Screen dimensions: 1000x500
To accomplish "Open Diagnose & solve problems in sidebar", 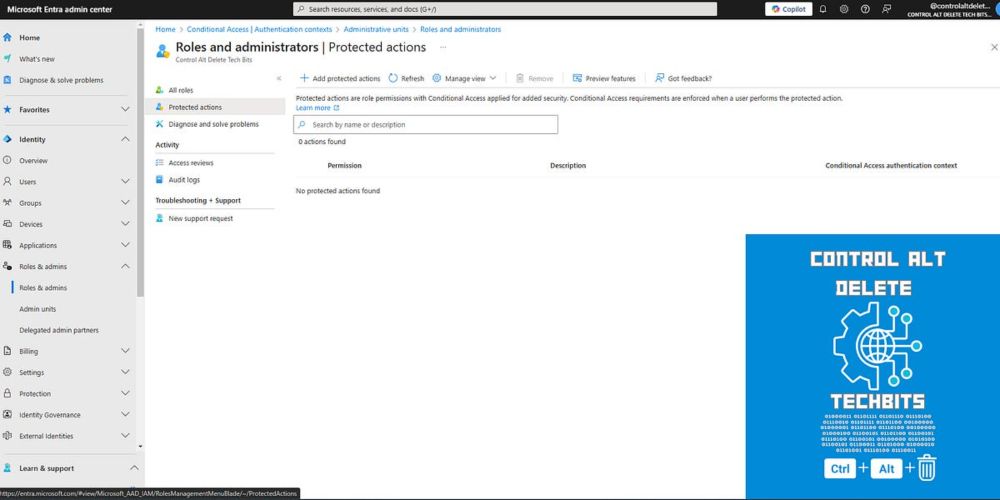I will pos(61,80).
